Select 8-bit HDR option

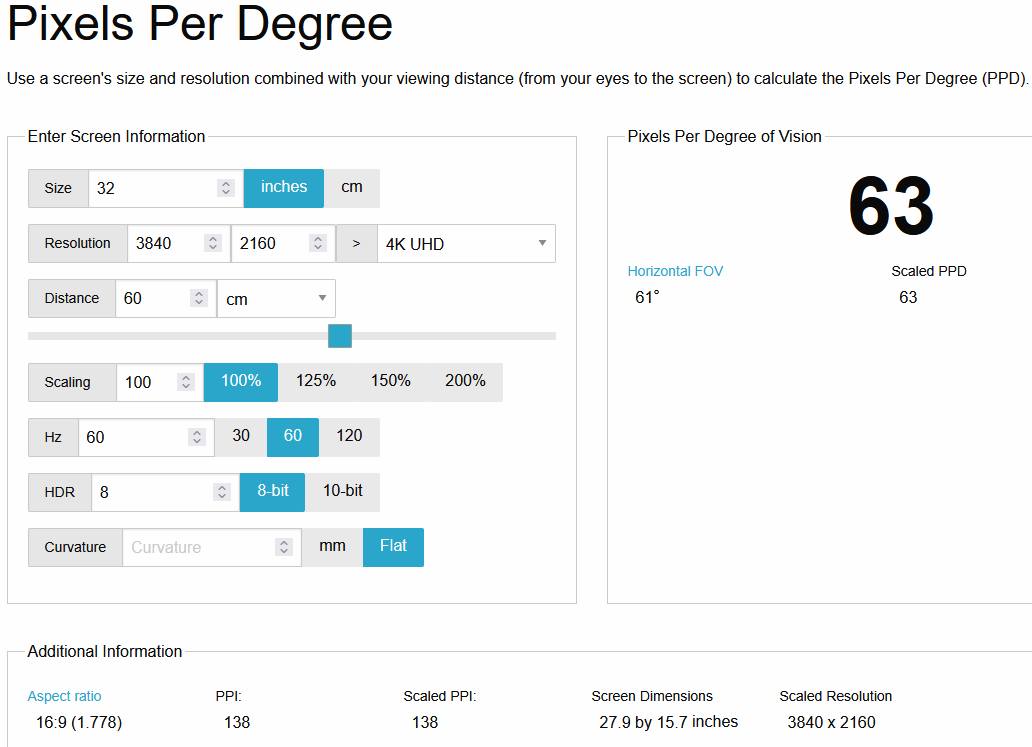click(x=272, y=492)
